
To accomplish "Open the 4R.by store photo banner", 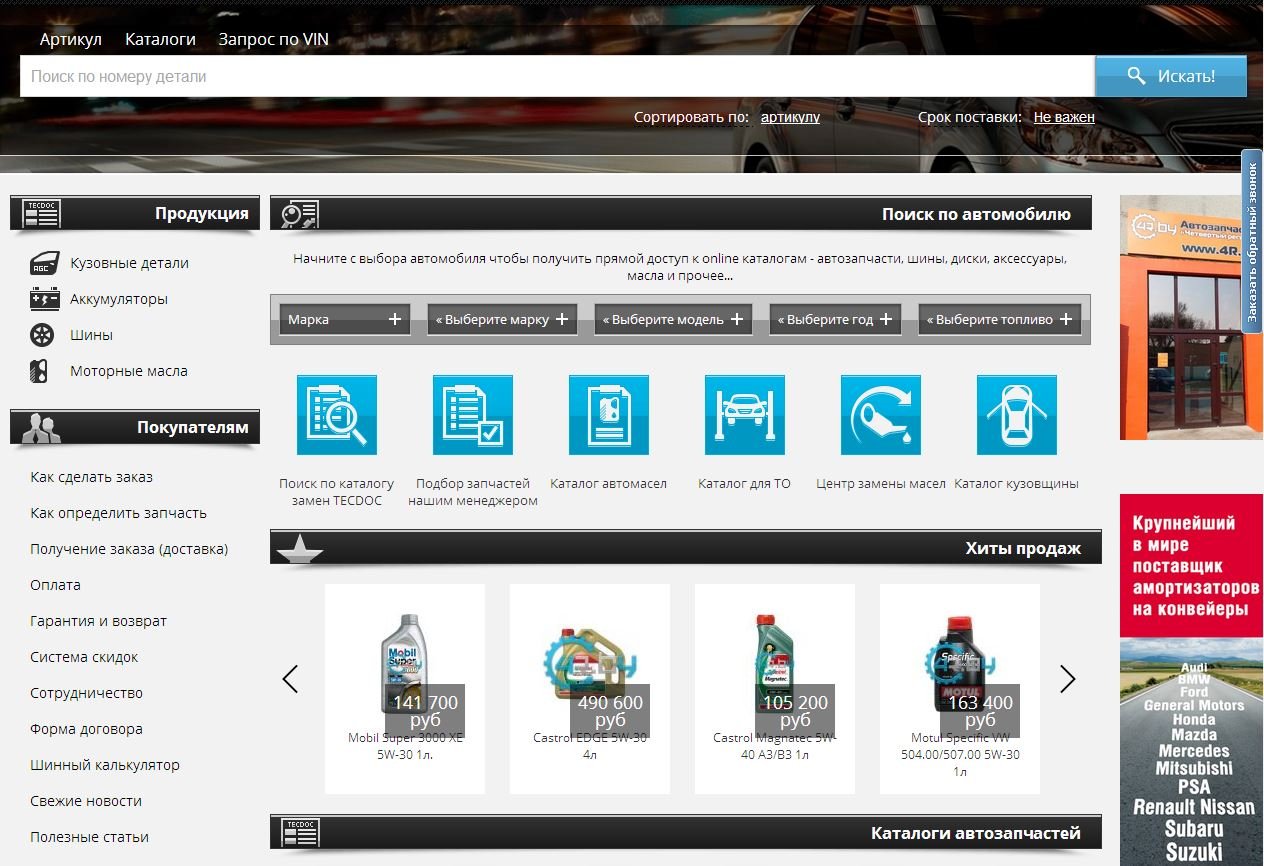I will [x=1191, y=317].
